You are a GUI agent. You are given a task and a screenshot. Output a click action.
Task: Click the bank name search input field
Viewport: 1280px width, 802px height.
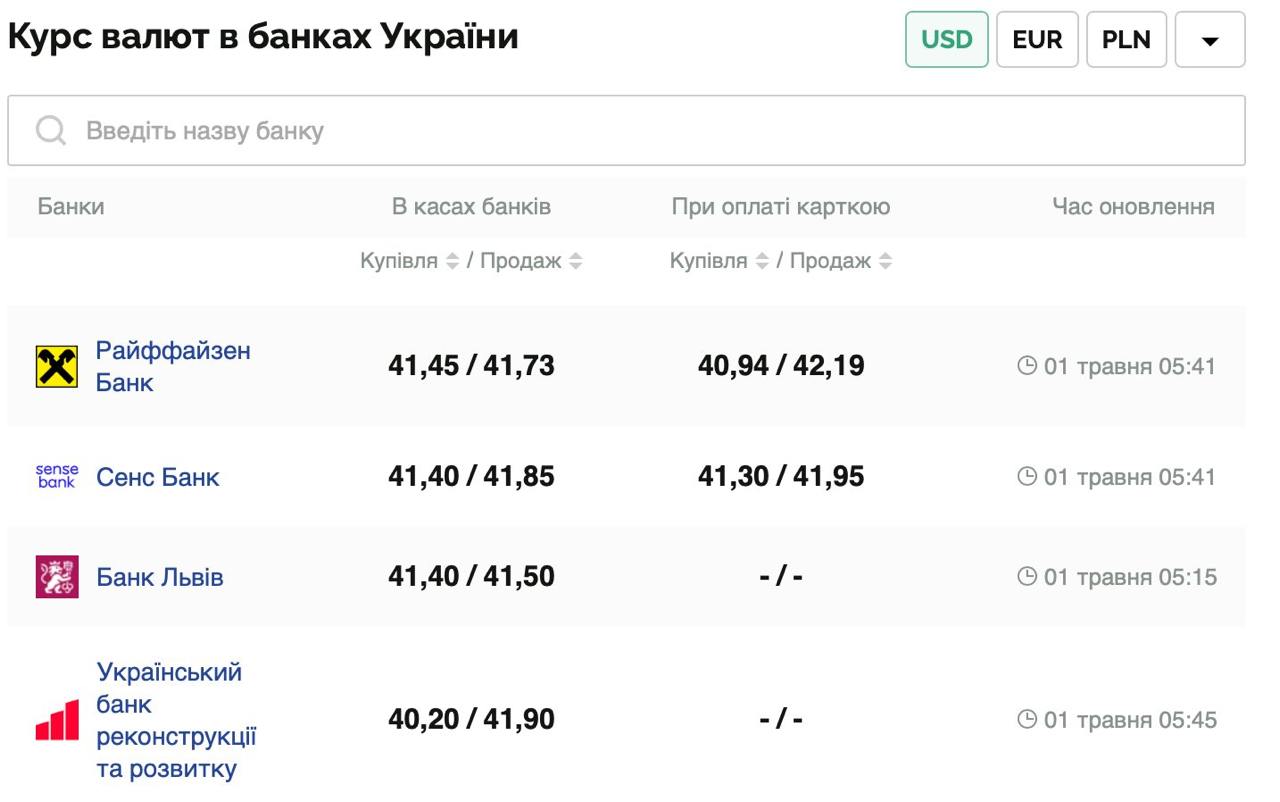point(400,129)
